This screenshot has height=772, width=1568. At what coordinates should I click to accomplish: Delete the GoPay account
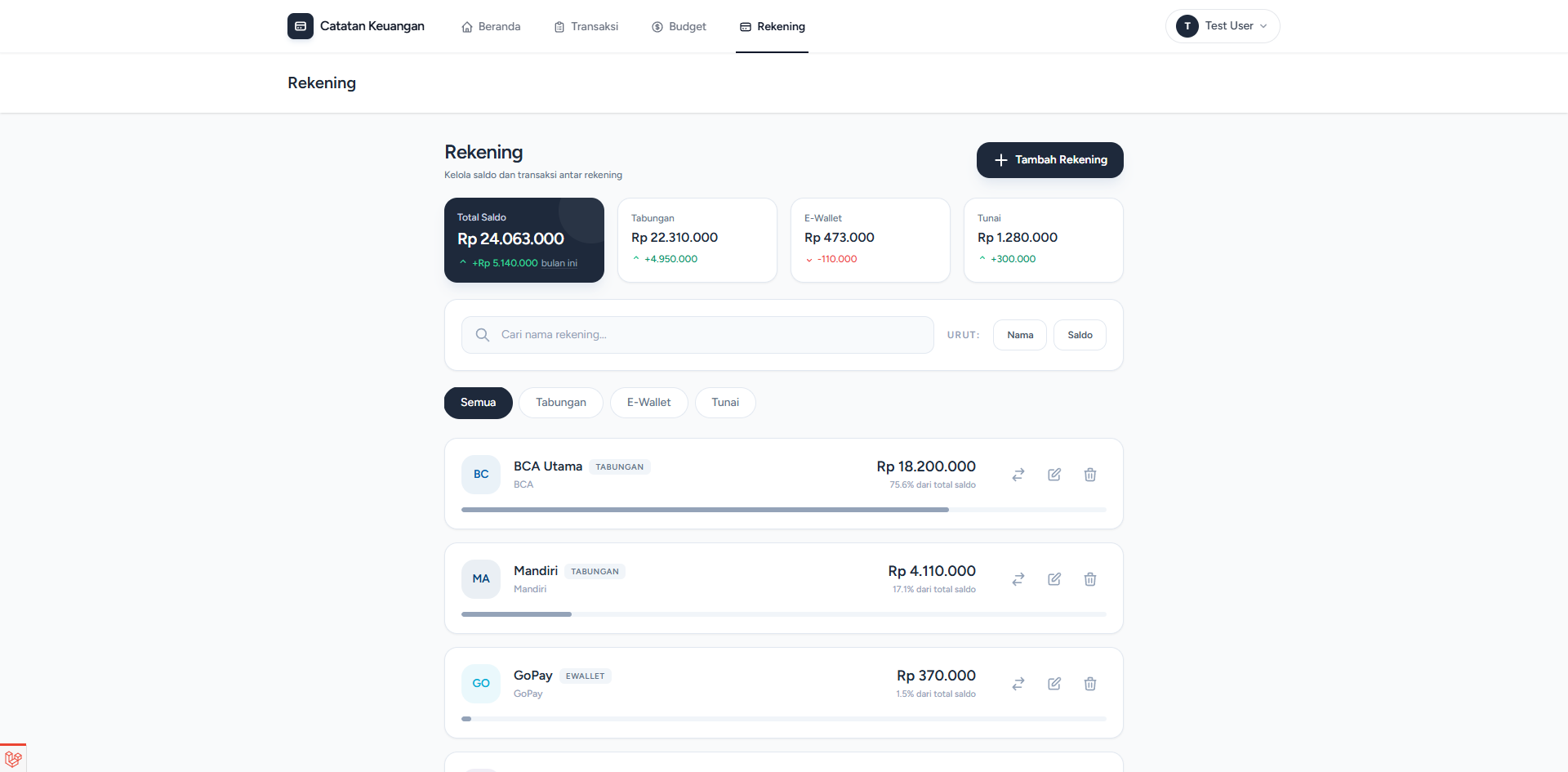[1090, 684]
